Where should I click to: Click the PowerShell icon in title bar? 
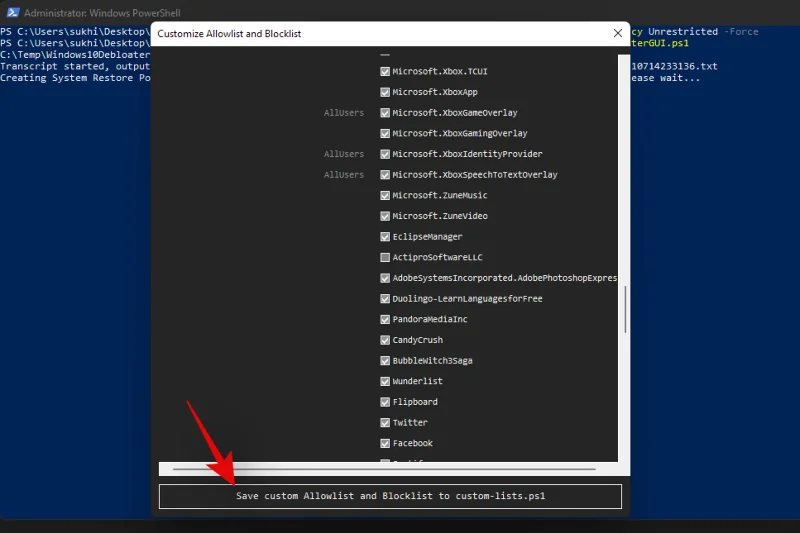pyautogui.click(x=13, y=12)
